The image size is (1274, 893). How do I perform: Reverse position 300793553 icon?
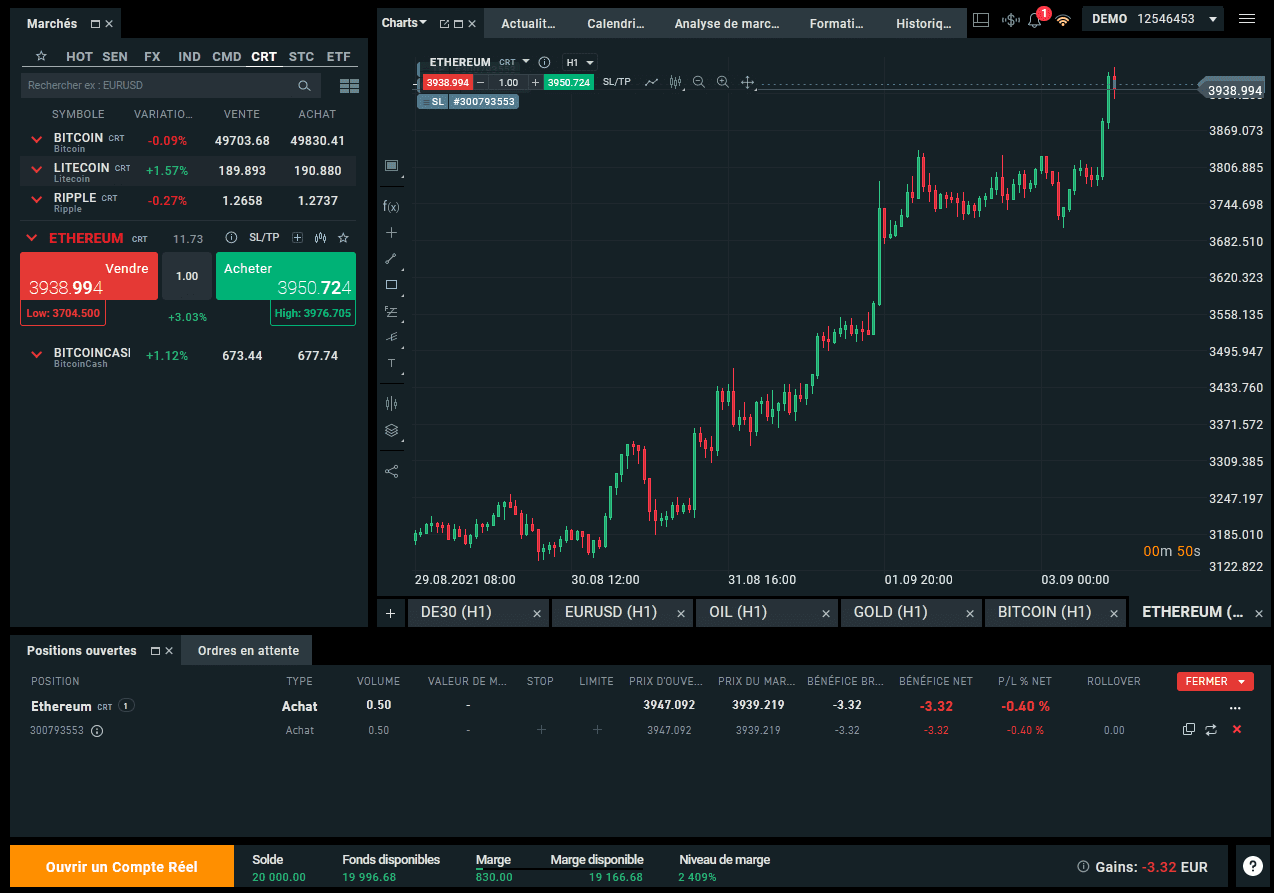pyautogui.click(x=1211, y=730)
